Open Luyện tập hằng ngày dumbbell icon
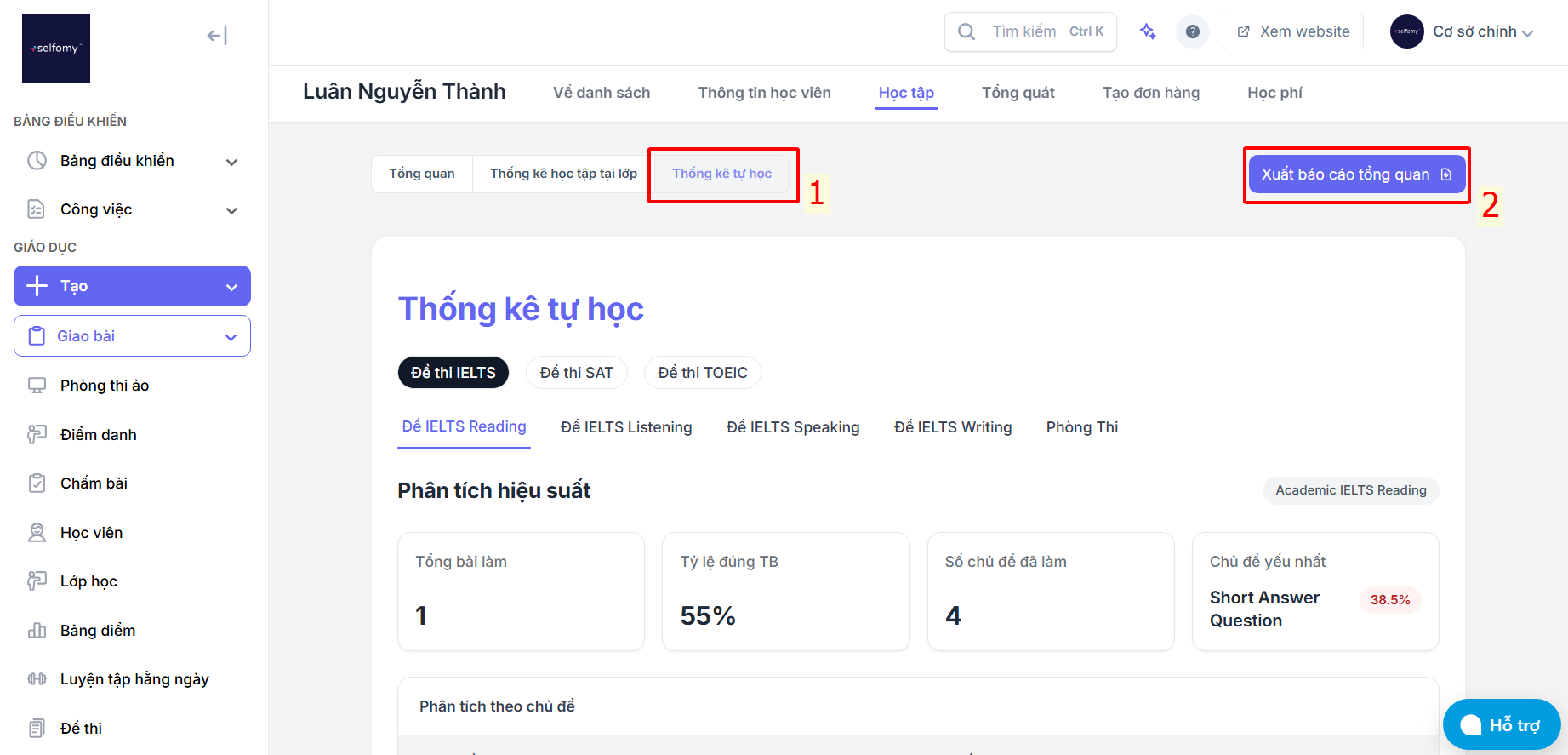 click(37, 679)
